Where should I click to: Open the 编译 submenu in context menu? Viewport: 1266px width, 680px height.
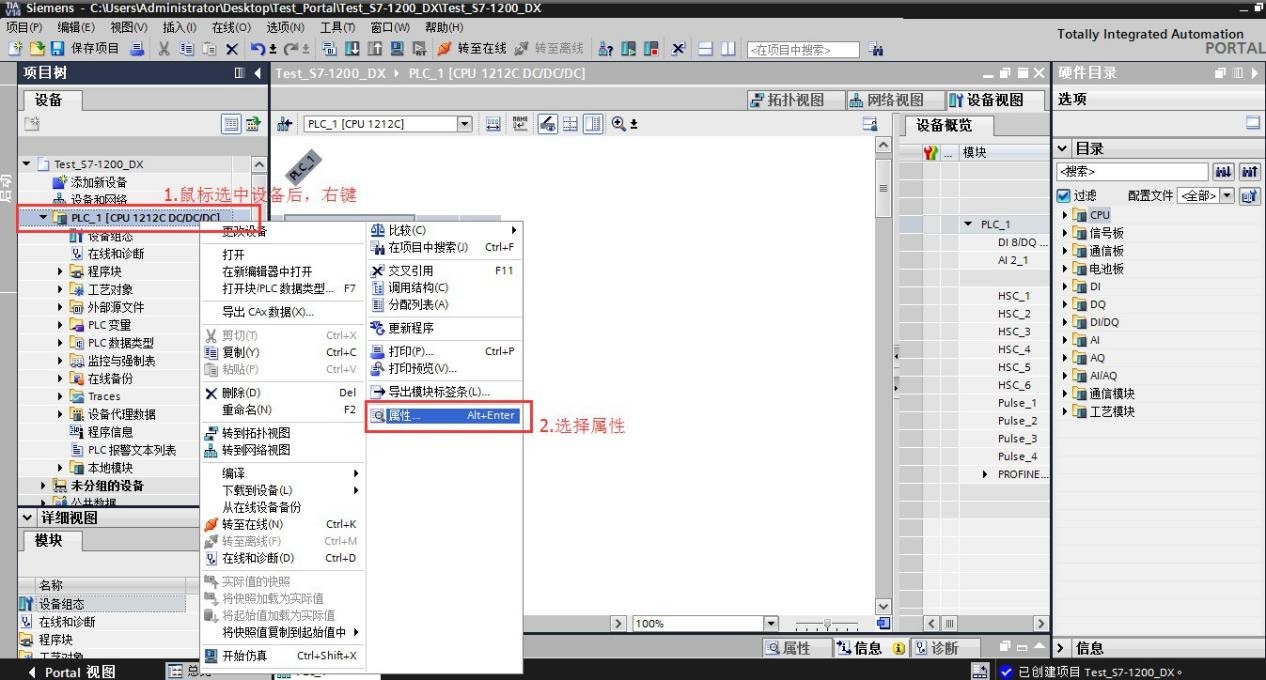pyautogui.click(x=281, y=473)
